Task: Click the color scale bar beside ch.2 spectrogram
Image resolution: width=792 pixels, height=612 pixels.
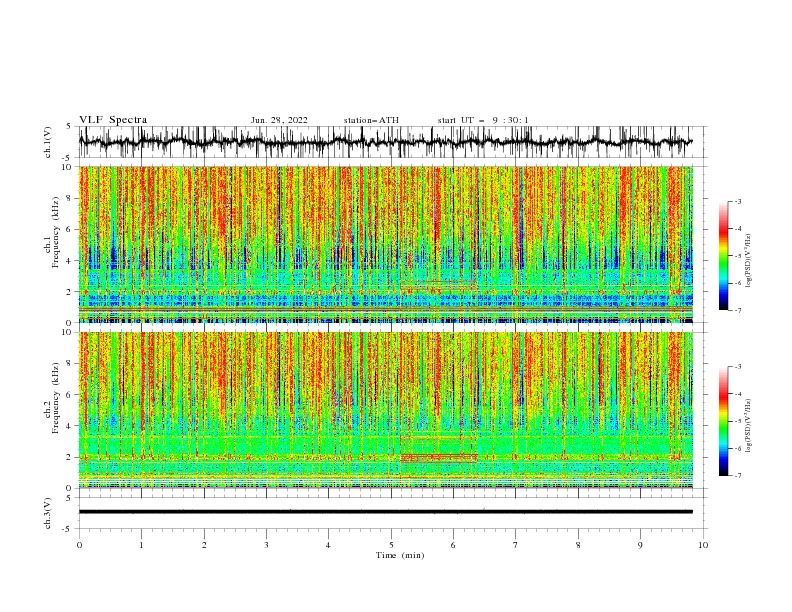Action: [x=723, y=421]
